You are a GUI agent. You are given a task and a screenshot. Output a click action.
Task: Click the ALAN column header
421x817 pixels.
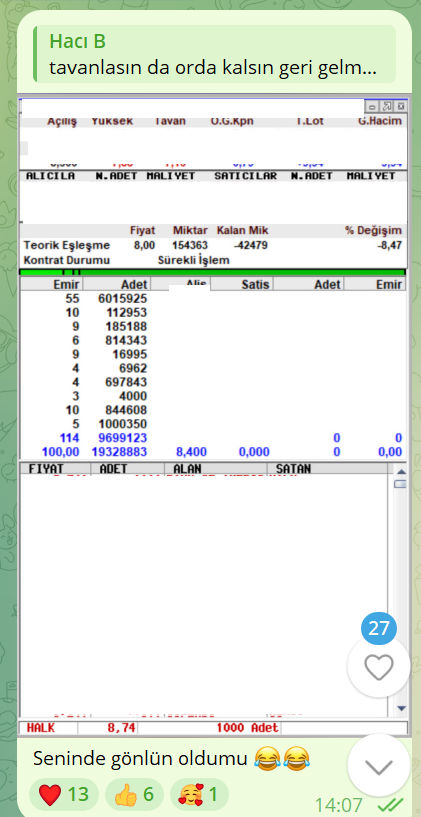coord(215,468)
